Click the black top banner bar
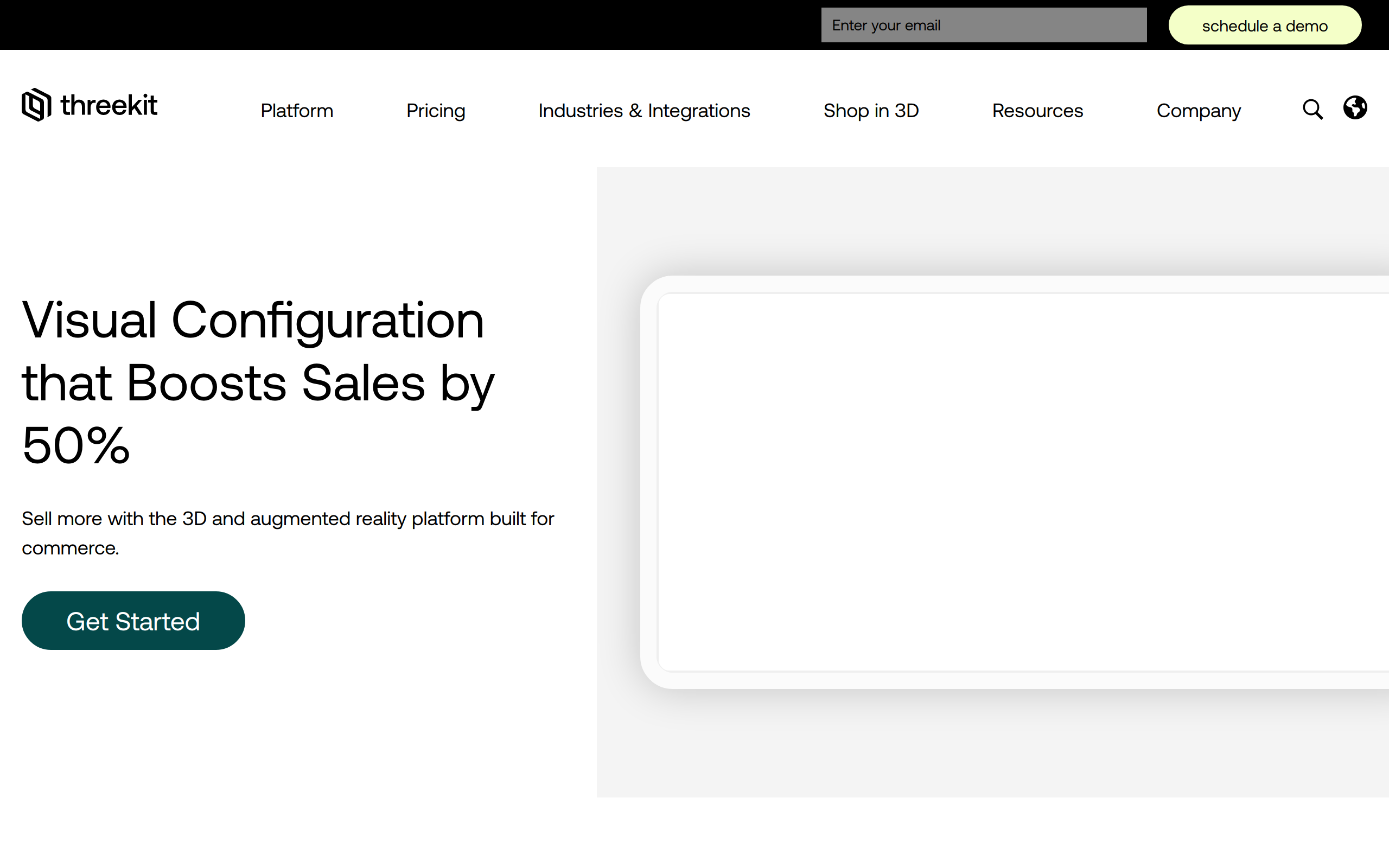This screenshot has width=1389, height=868. 402,25
